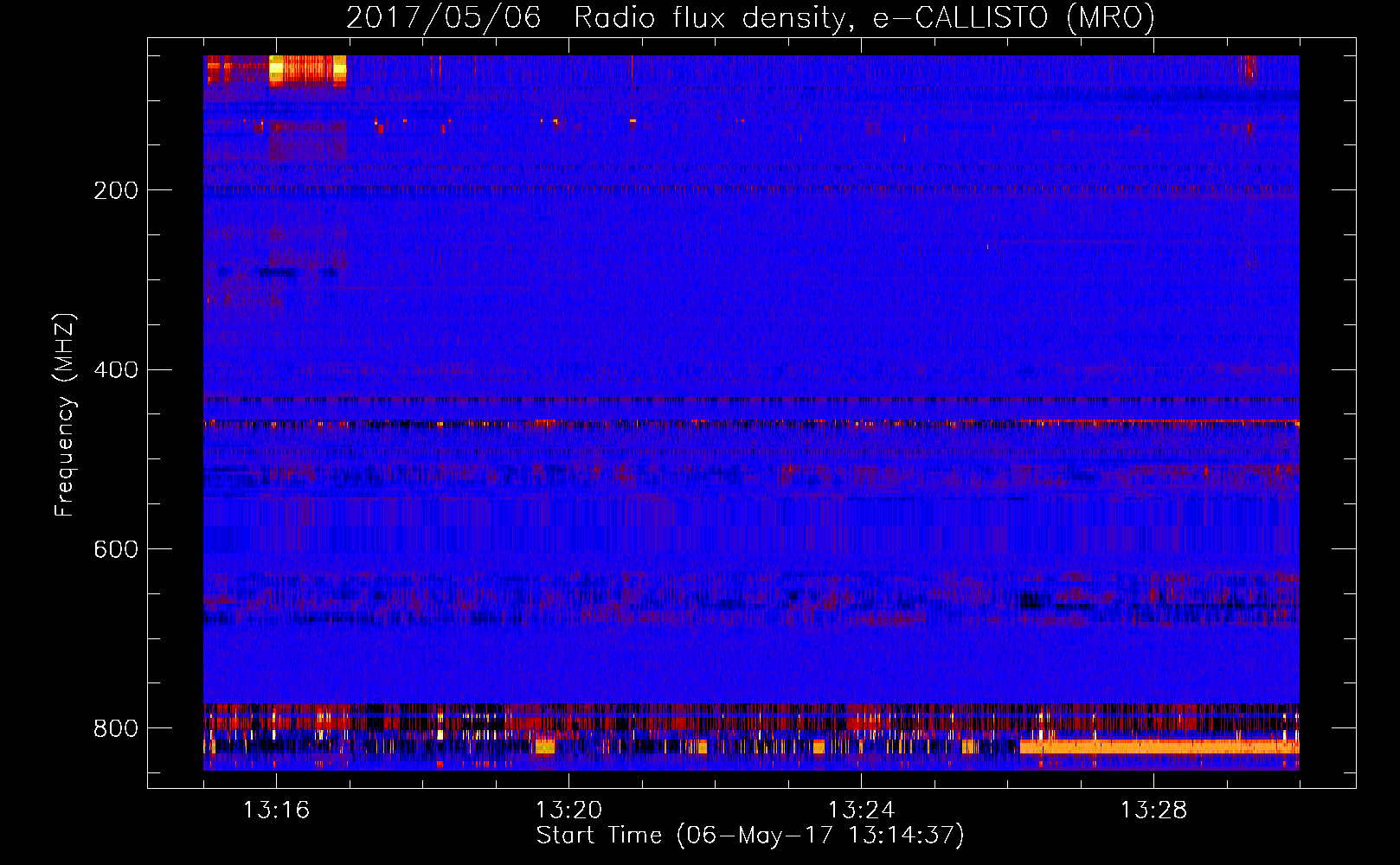Screen dimensions: 1400x865
Task: Click the 13:28 time tick label
Action: 1153,810
